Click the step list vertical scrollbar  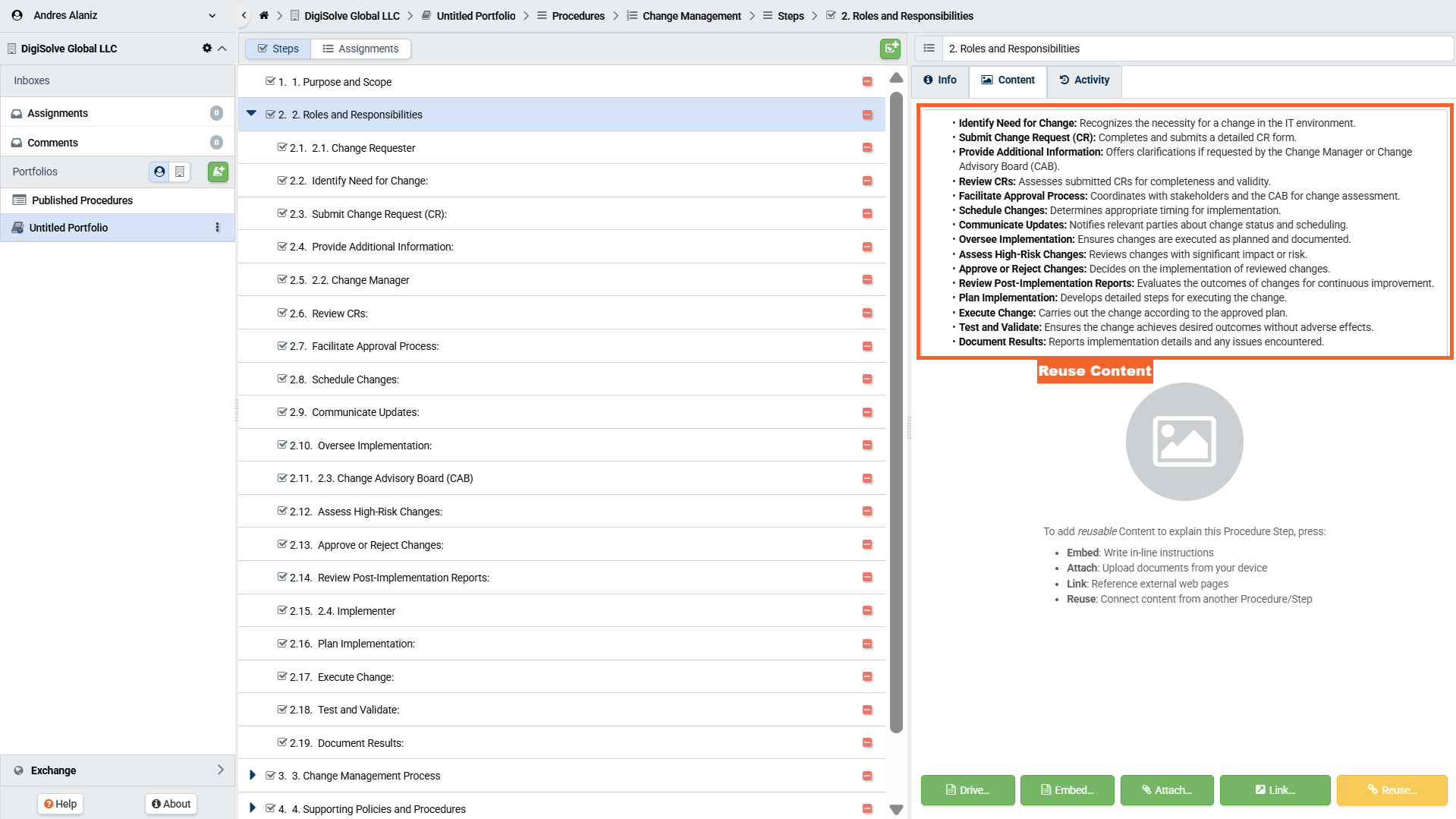[896, 410]
